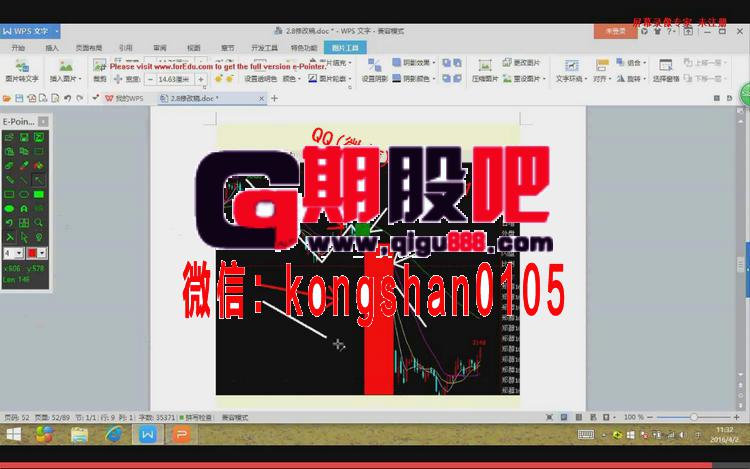
Task: Click the 设置阴影 shadow toggle icon
Action: pyautogui.click(x=375, y=65)
